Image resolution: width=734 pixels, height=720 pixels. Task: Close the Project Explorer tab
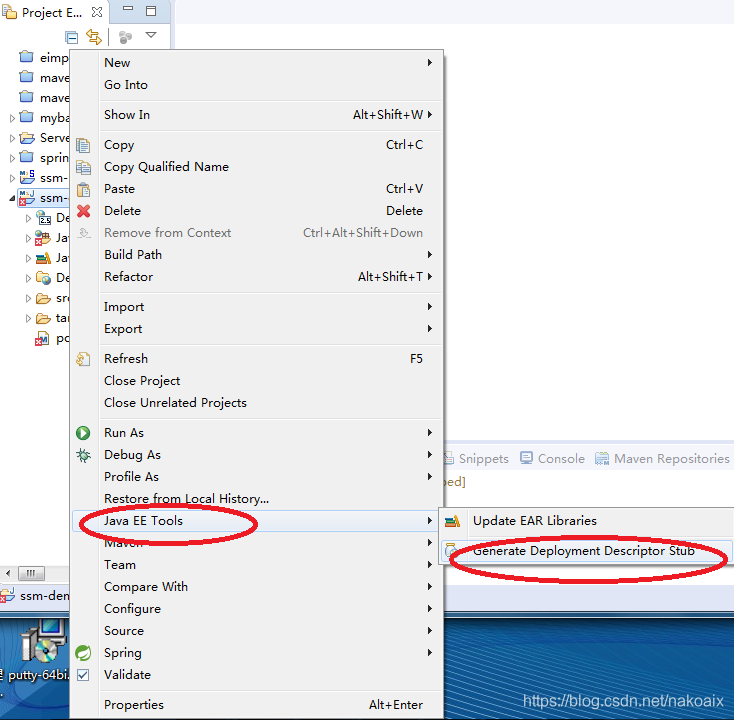97,12
